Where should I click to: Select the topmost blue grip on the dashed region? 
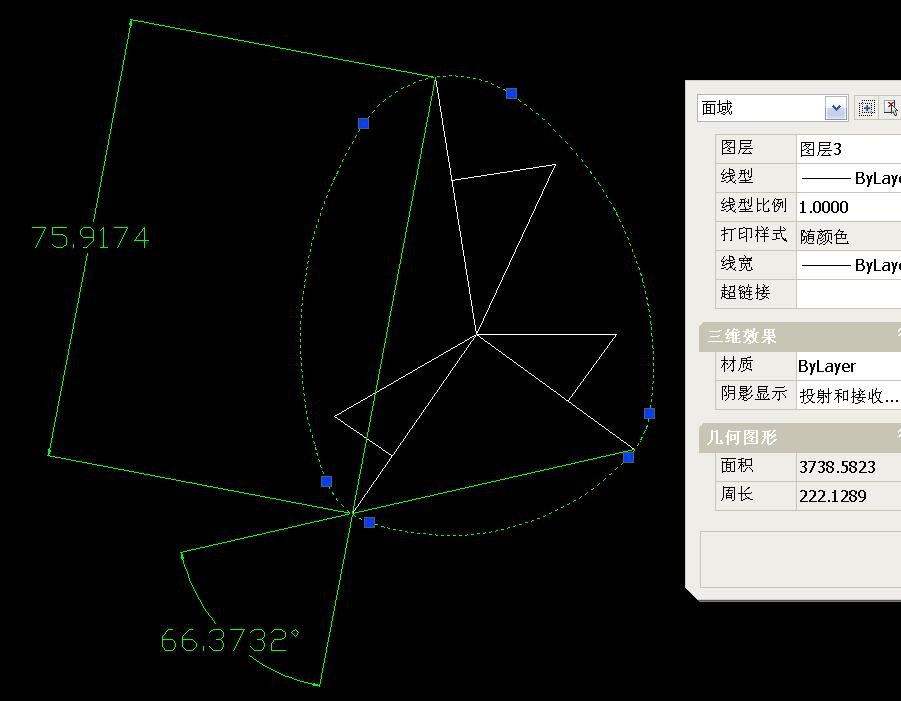click(x=511, y=93)
